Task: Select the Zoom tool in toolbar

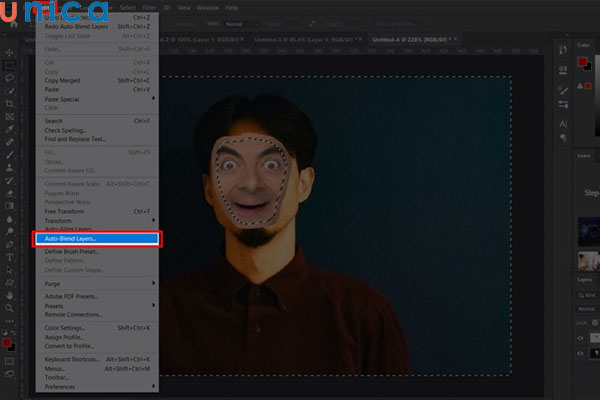Action: click(9, 308)
